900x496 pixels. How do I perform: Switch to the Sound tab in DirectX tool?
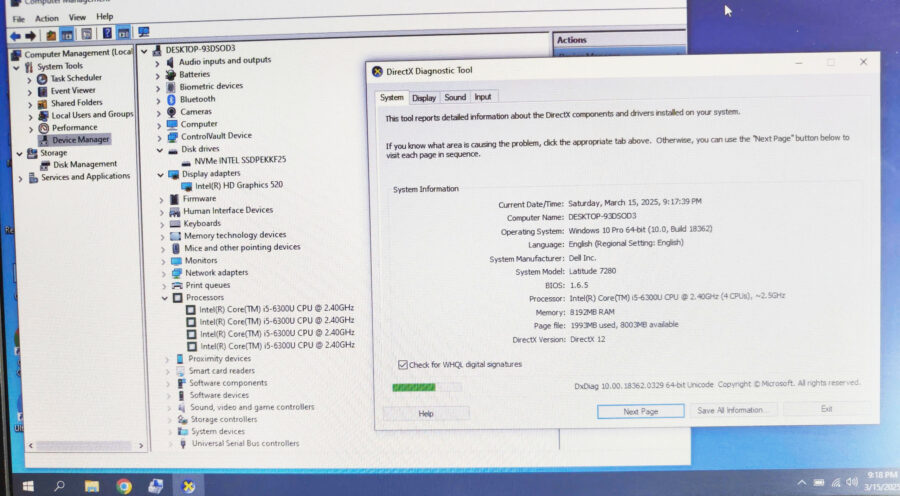[455, 97]
